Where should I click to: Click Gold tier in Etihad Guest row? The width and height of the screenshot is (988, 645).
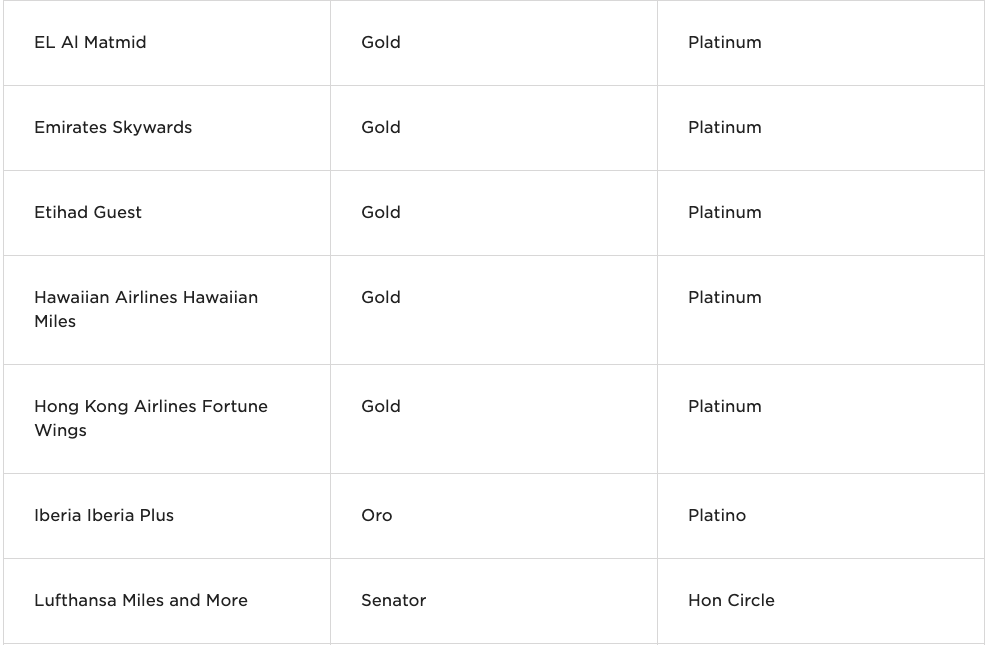pyautogui.click(x=381, y=212)
